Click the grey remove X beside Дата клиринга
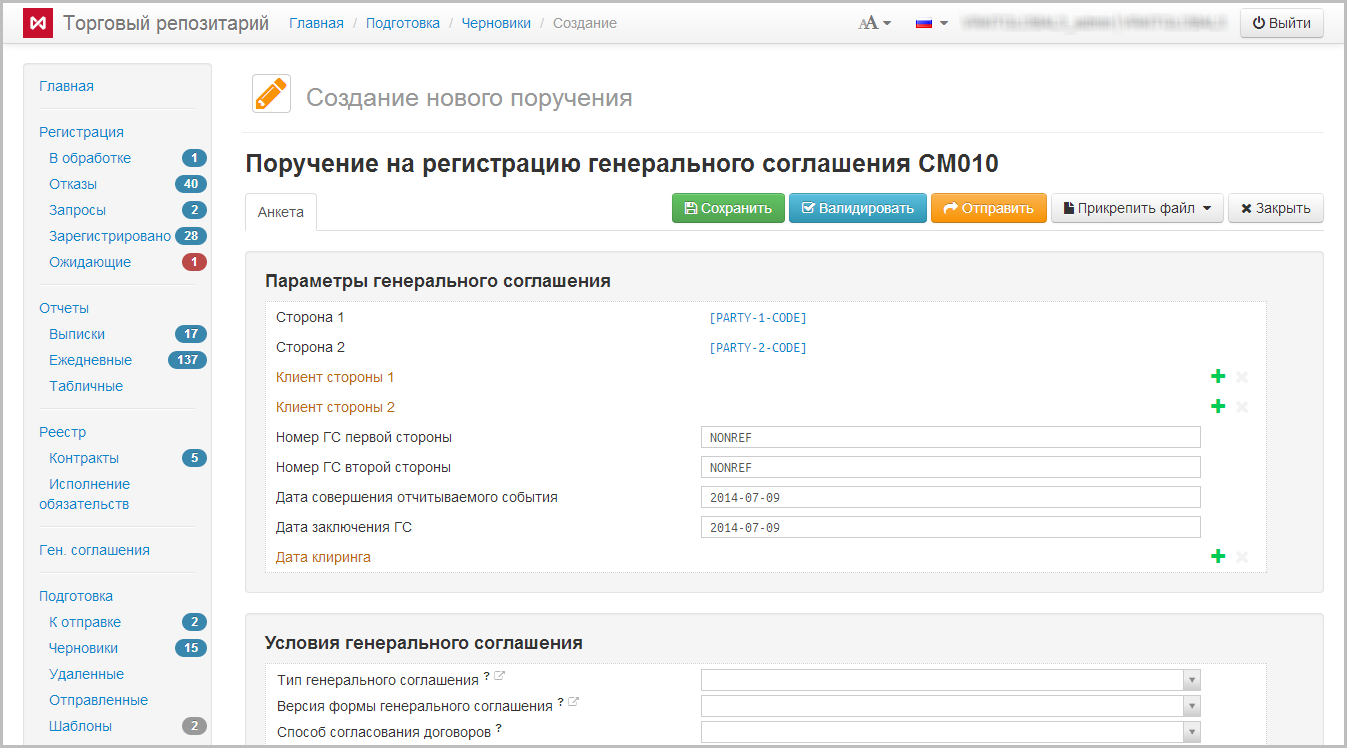 click(x=1242, y=557)
